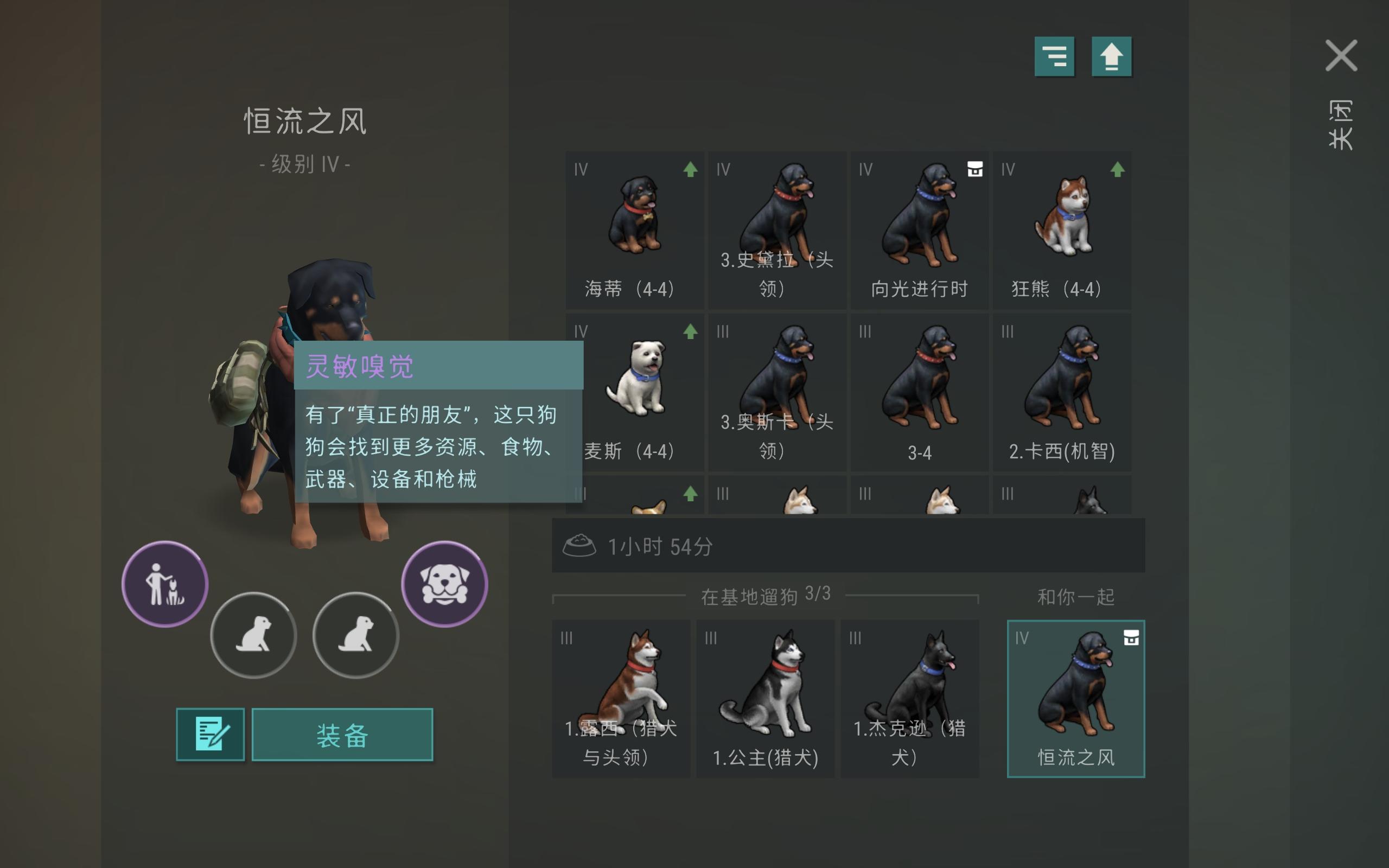The height and width of the screenshot is (868, 1389).
Task: Click the dog food bowl timer icon
Action: tap(579, 545)
